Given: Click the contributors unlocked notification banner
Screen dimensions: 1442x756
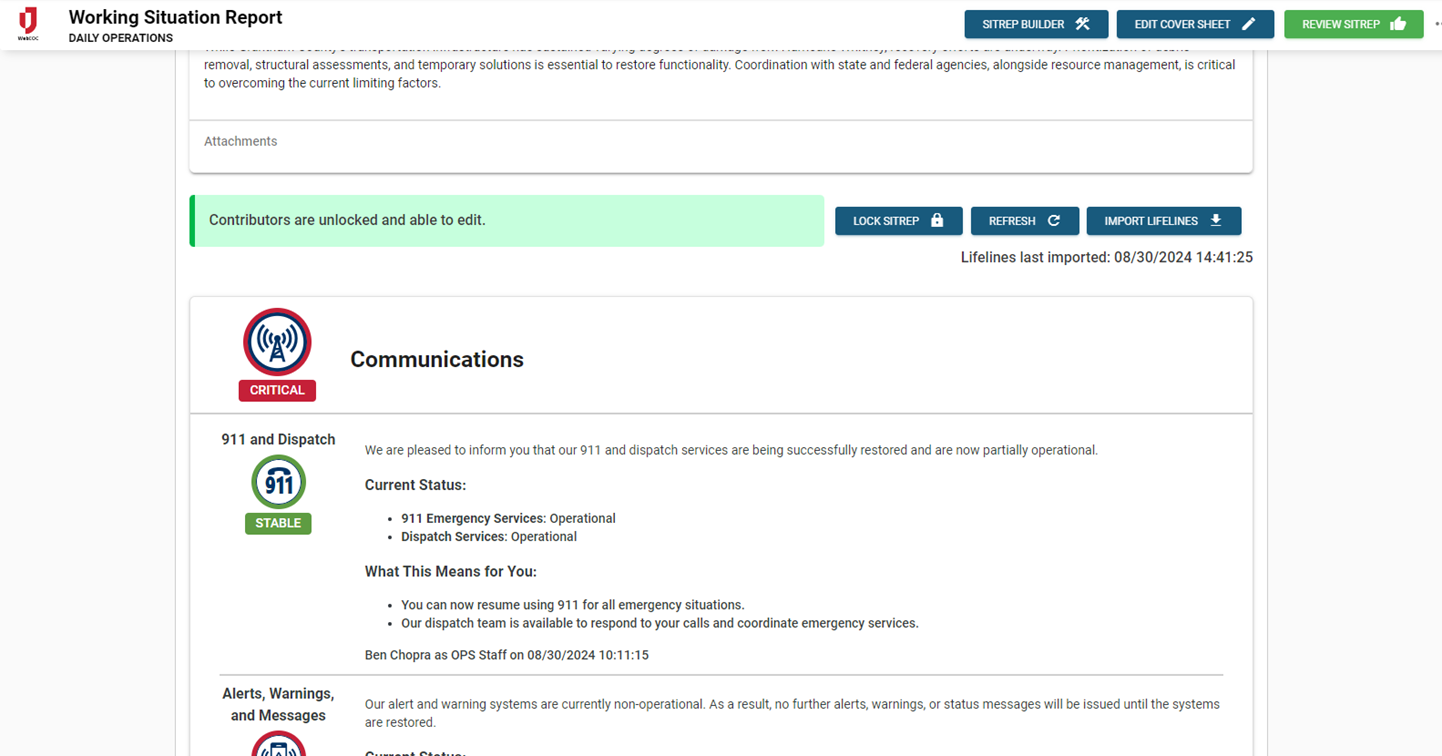Looking at the screenshot, I should pyautogui.click(x=507, y=219).
